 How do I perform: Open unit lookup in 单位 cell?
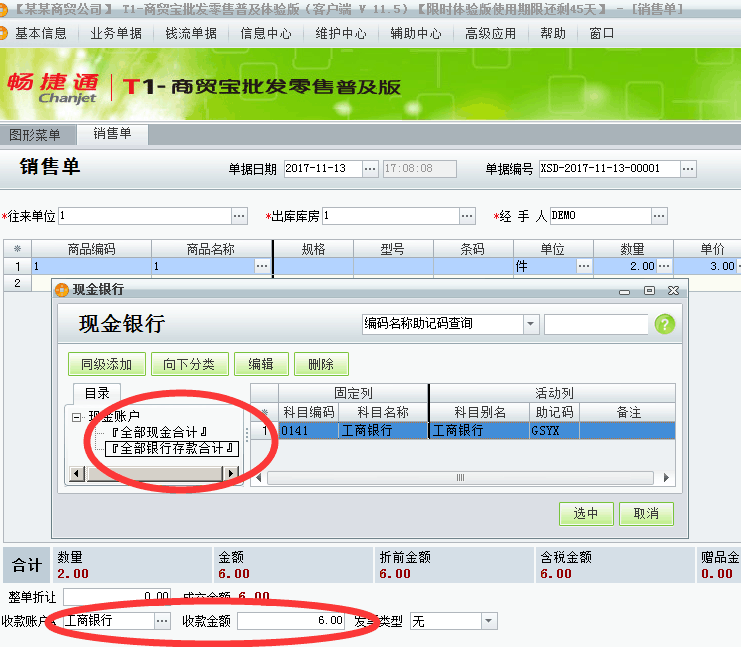[x=584, y=266]
